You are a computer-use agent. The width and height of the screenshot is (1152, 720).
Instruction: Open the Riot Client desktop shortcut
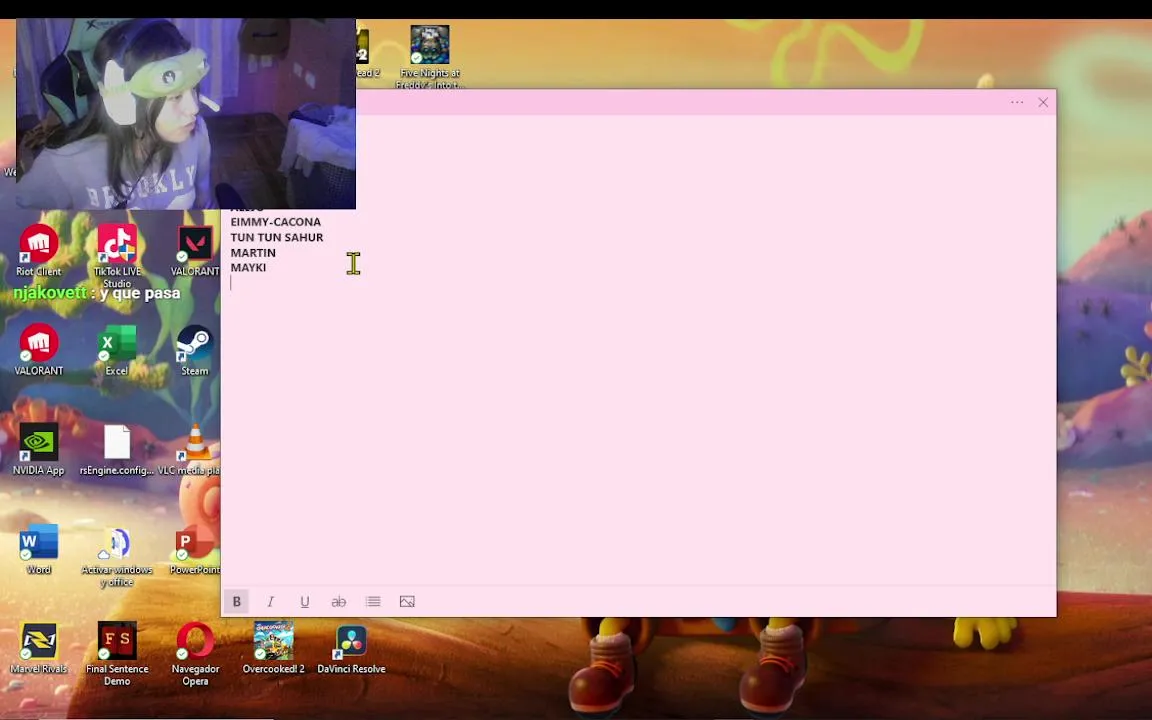click(x=39, y=251)
